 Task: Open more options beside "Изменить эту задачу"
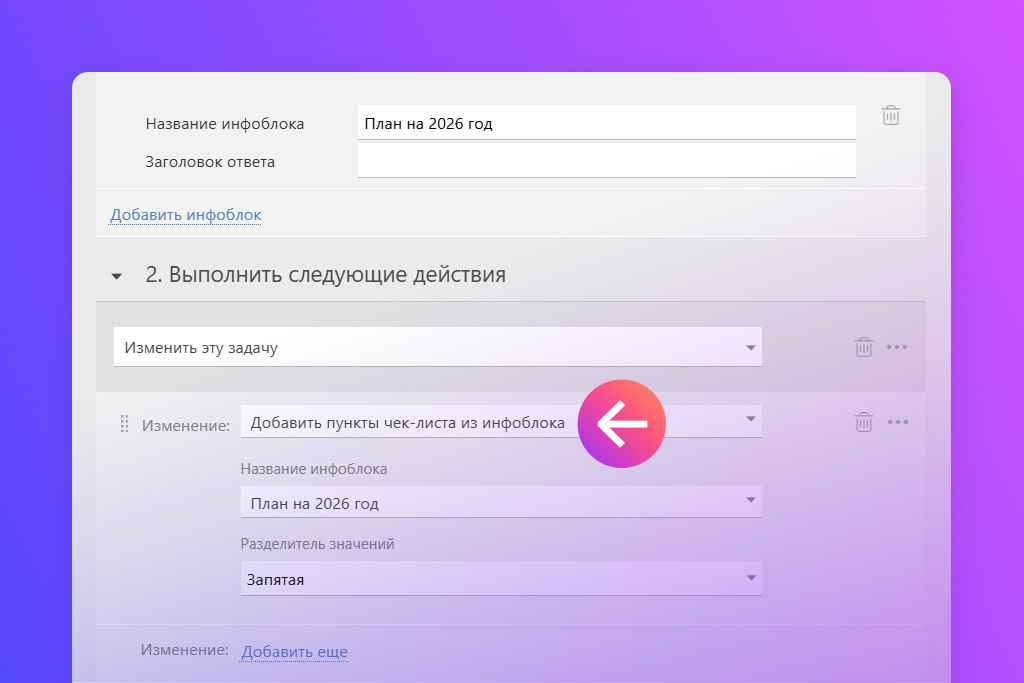897,347
